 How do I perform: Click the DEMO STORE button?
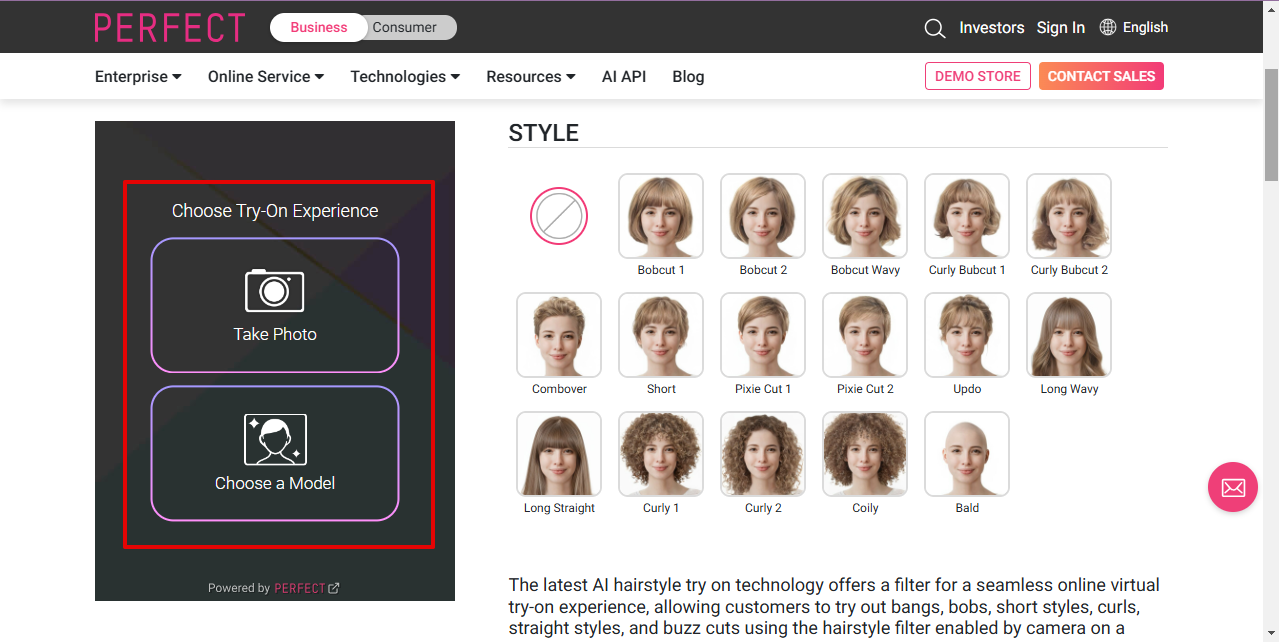click(977, 76)
